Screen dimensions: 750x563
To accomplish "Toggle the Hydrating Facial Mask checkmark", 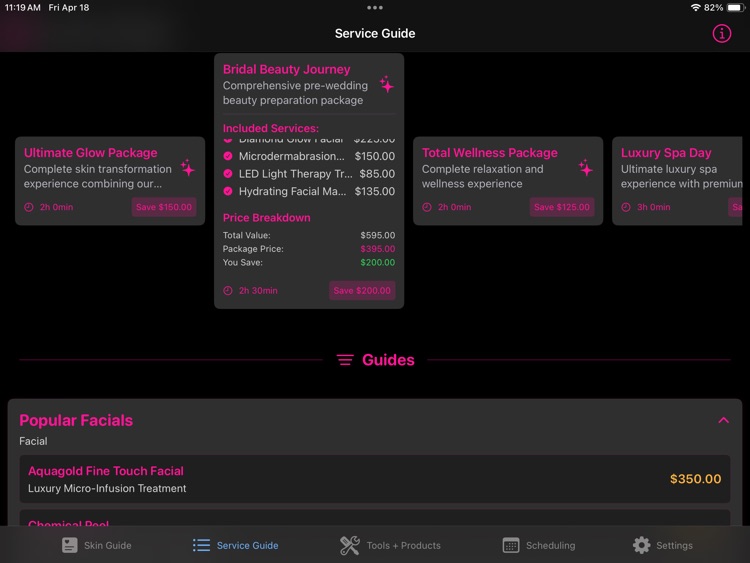I will click(228, 191).
